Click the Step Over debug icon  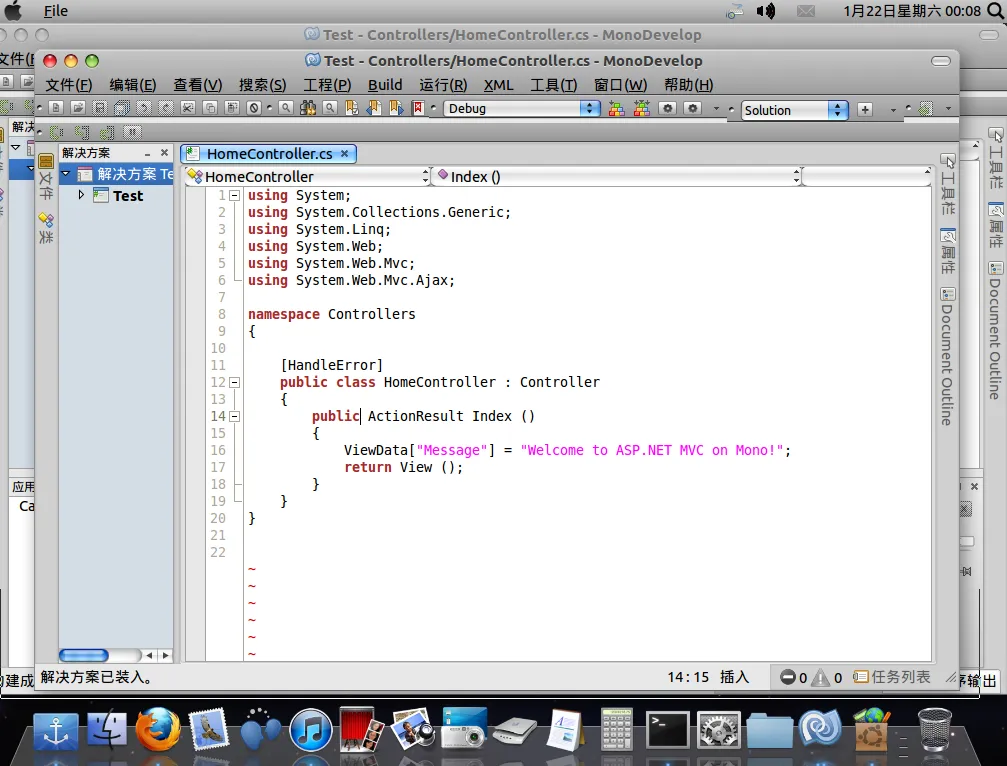57,132
